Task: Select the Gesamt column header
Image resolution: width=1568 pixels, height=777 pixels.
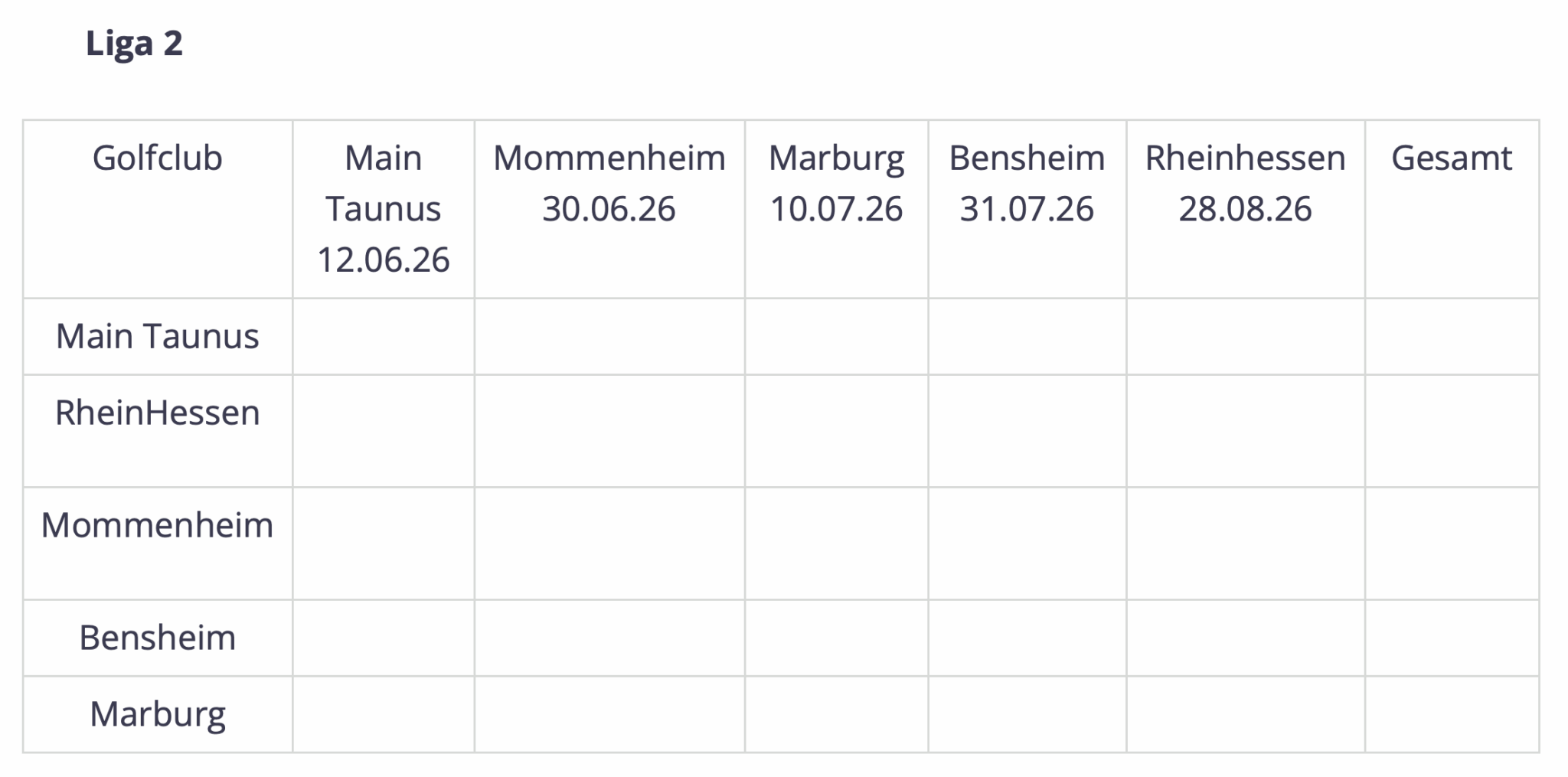Action: click(x=1451, y=158)
